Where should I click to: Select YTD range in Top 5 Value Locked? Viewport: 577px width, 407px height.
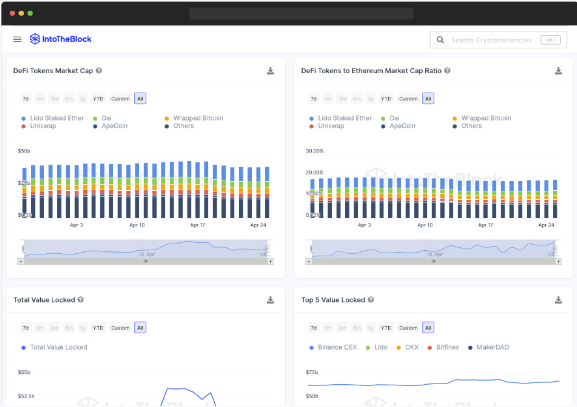[x=386, y=328]
